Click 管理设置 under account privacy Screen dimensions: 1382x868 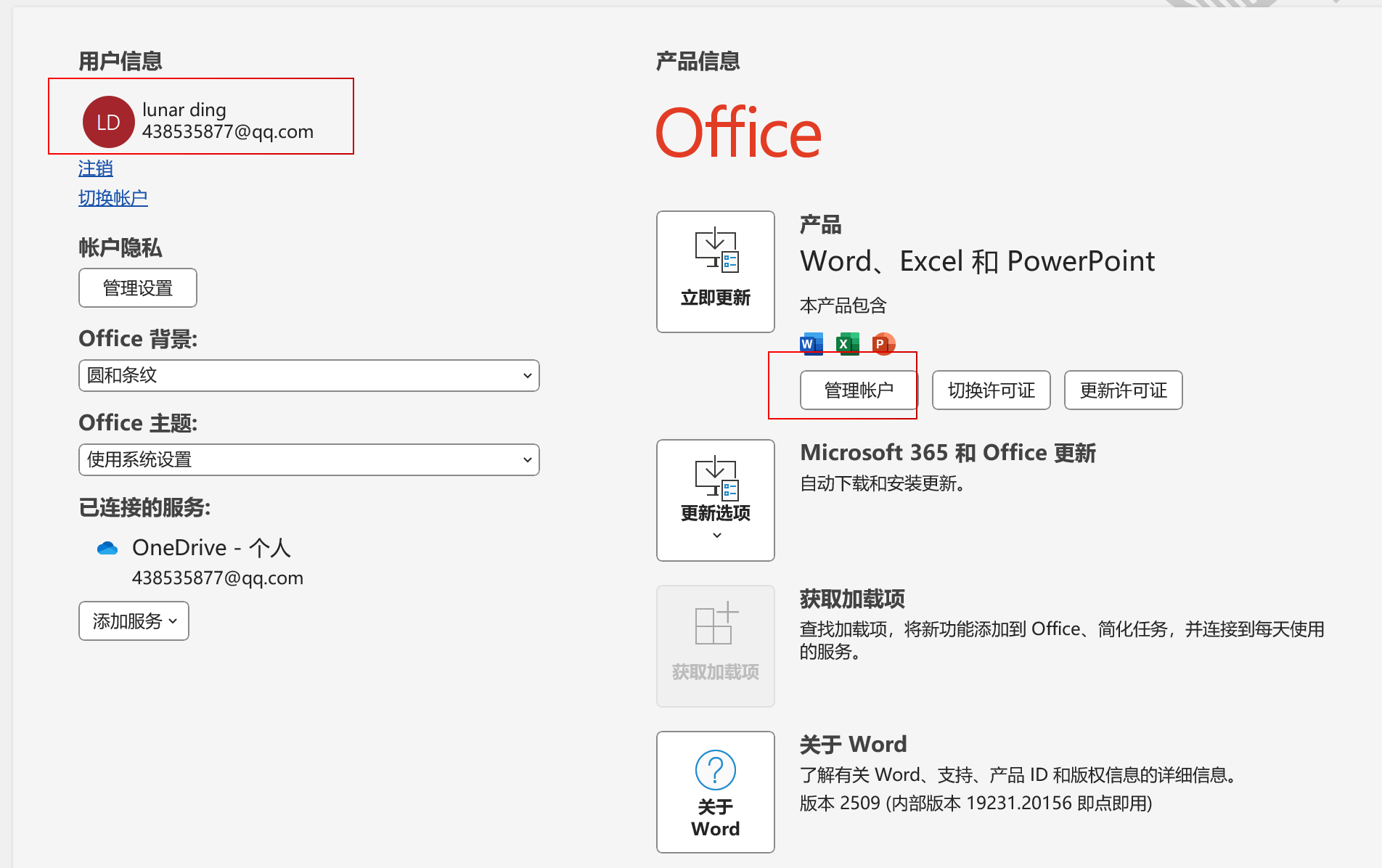click(x=138, y=288)
